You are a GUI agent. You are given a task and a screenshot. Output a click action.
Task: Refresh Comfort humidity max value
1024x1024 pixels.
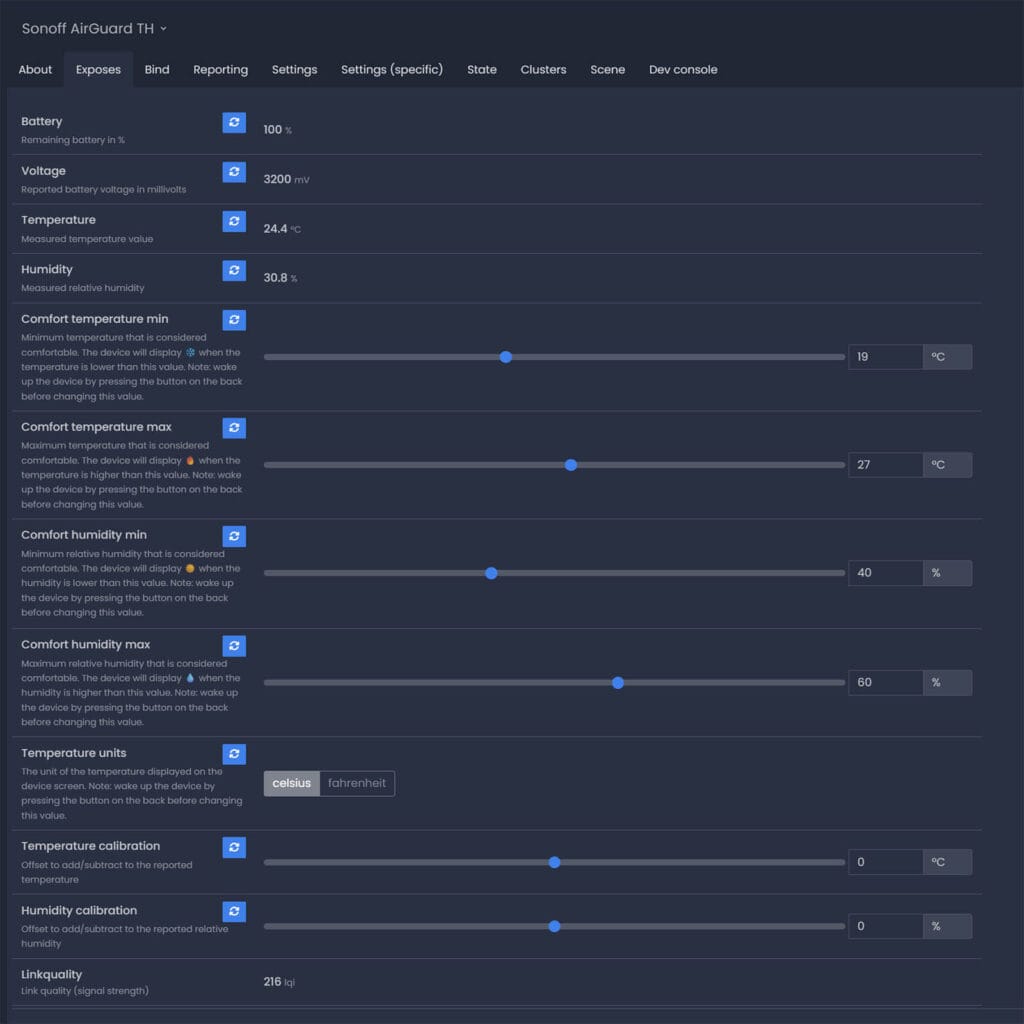click(x=234, y=646)
